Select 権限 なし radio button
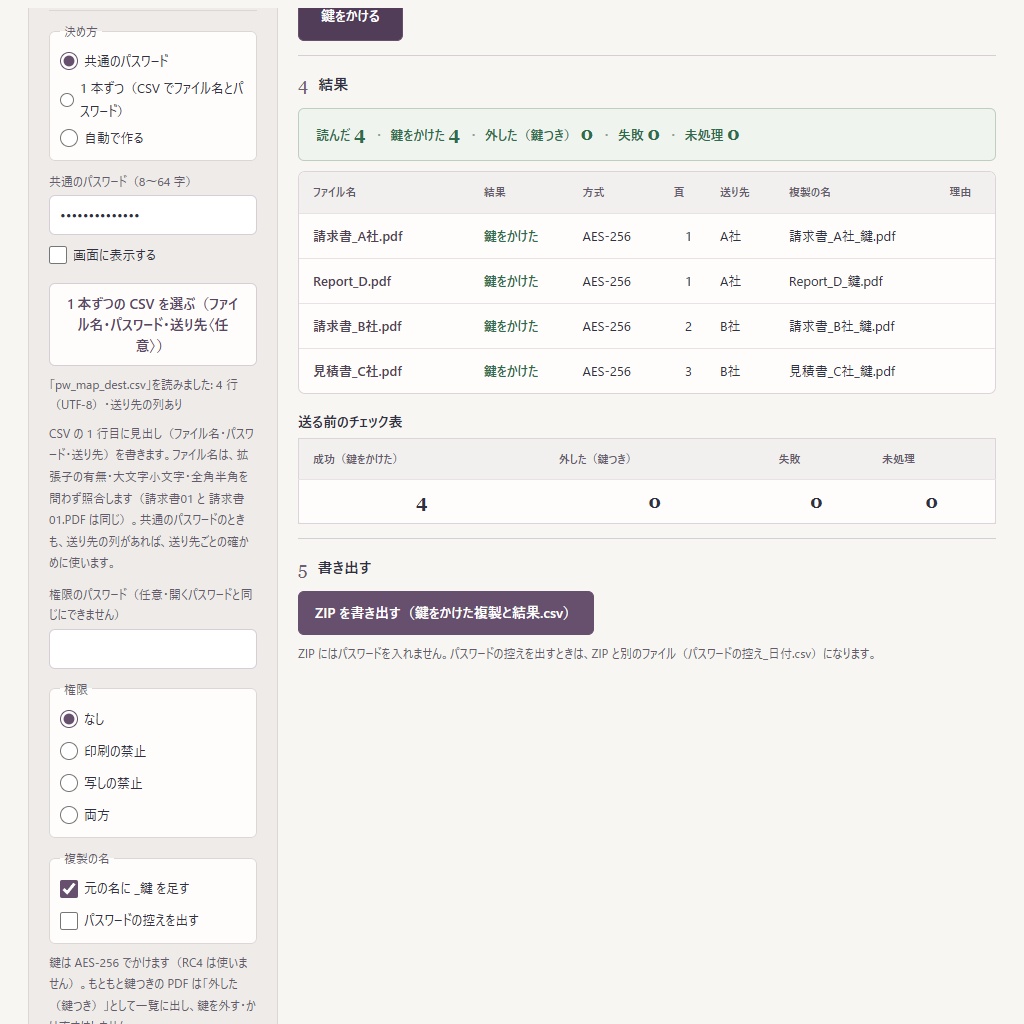 [x=69, y=719]
